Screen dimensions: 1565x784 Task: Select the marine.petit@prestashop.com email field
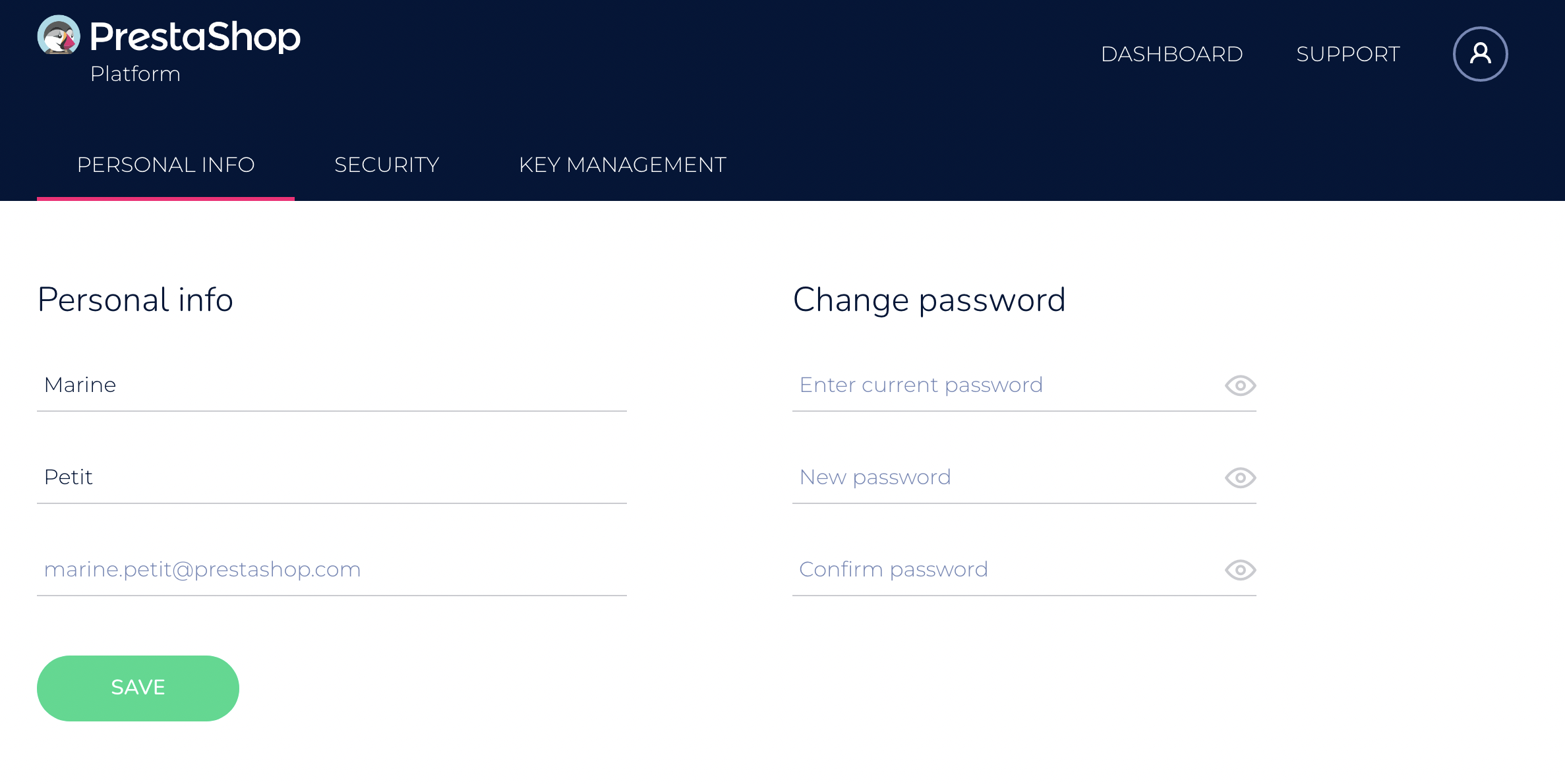point(332,570)
